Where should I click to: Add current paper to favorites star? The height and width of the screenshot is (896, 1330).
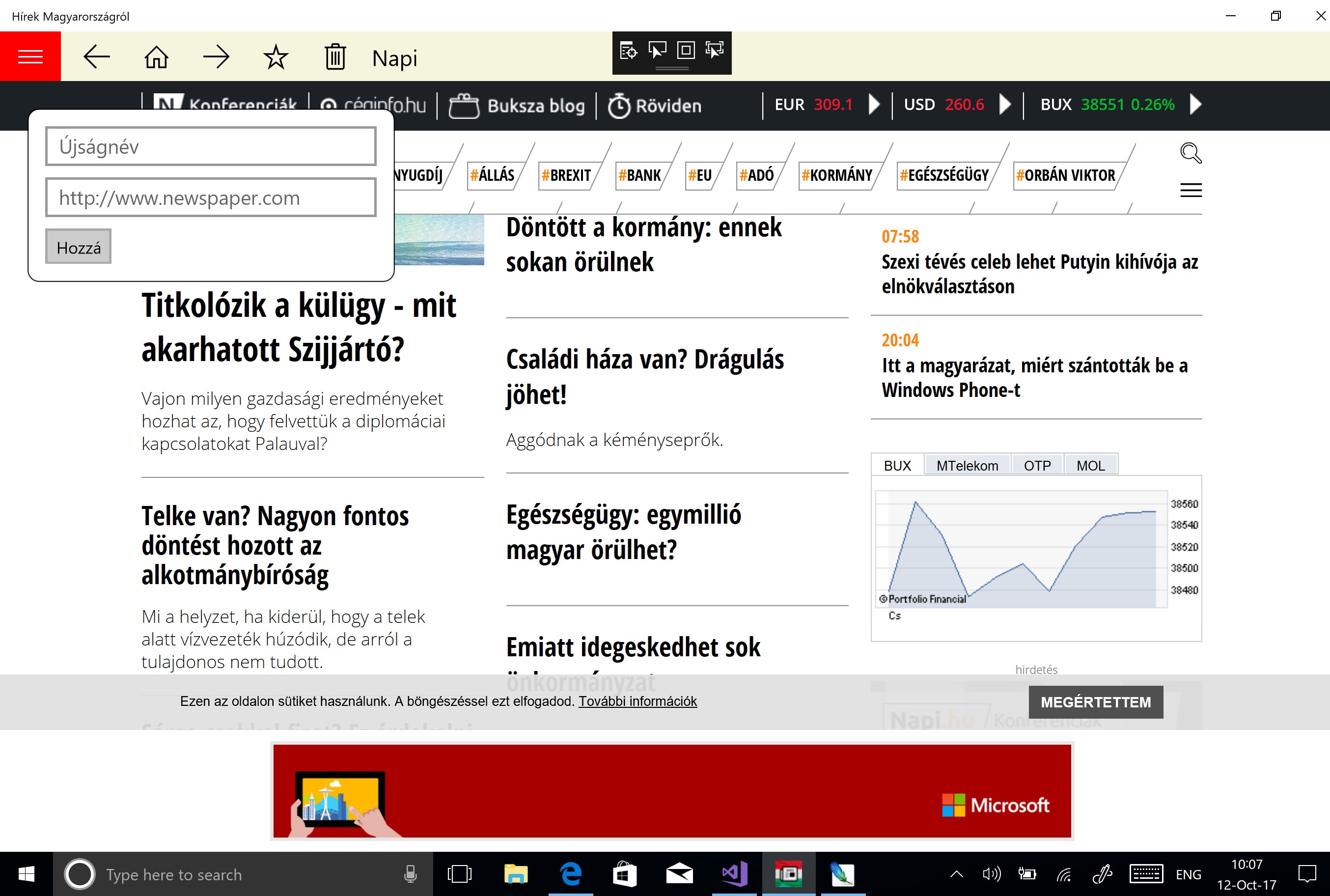pyautogui.click(x=276, y=57)
